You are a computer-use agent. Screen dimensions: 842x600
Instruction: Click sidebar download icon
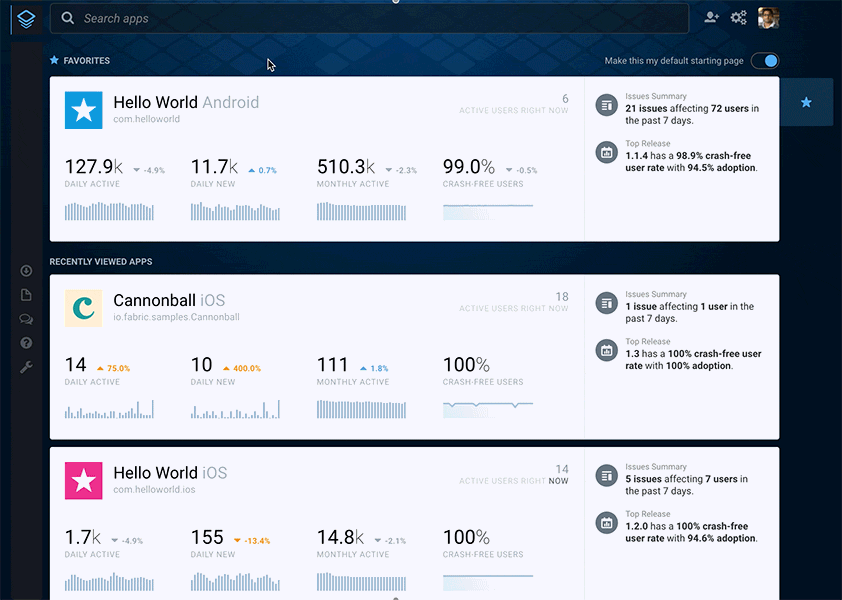26,271
